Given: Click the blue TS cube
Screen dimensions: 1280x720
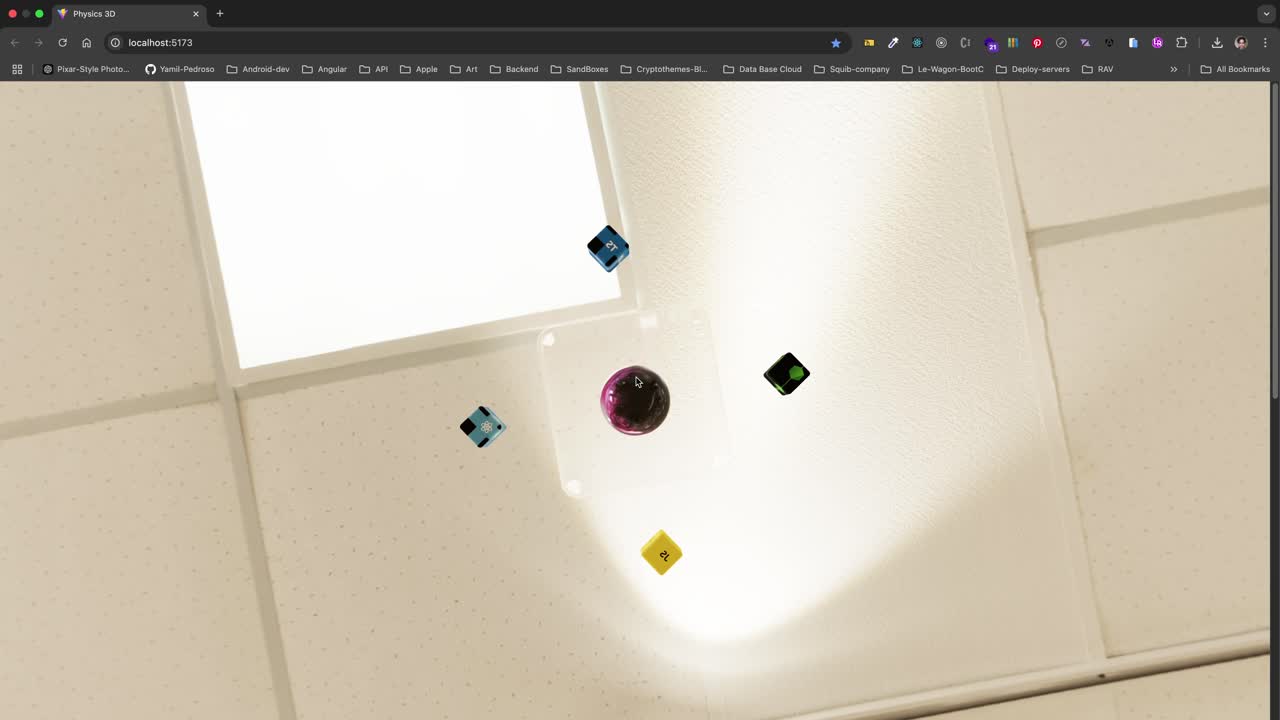Looking at the screenshot, I should (x=608, y=248).
